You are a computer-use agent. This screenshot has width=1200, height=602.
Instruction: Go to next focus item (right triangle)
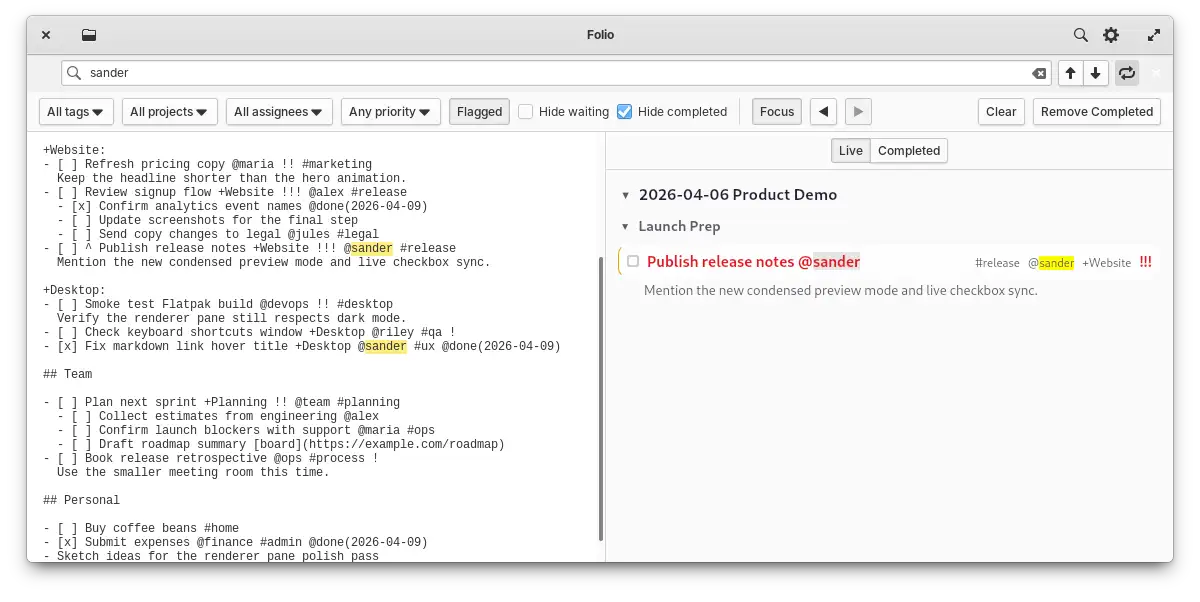pyautogui.click(x=858, y=112)
